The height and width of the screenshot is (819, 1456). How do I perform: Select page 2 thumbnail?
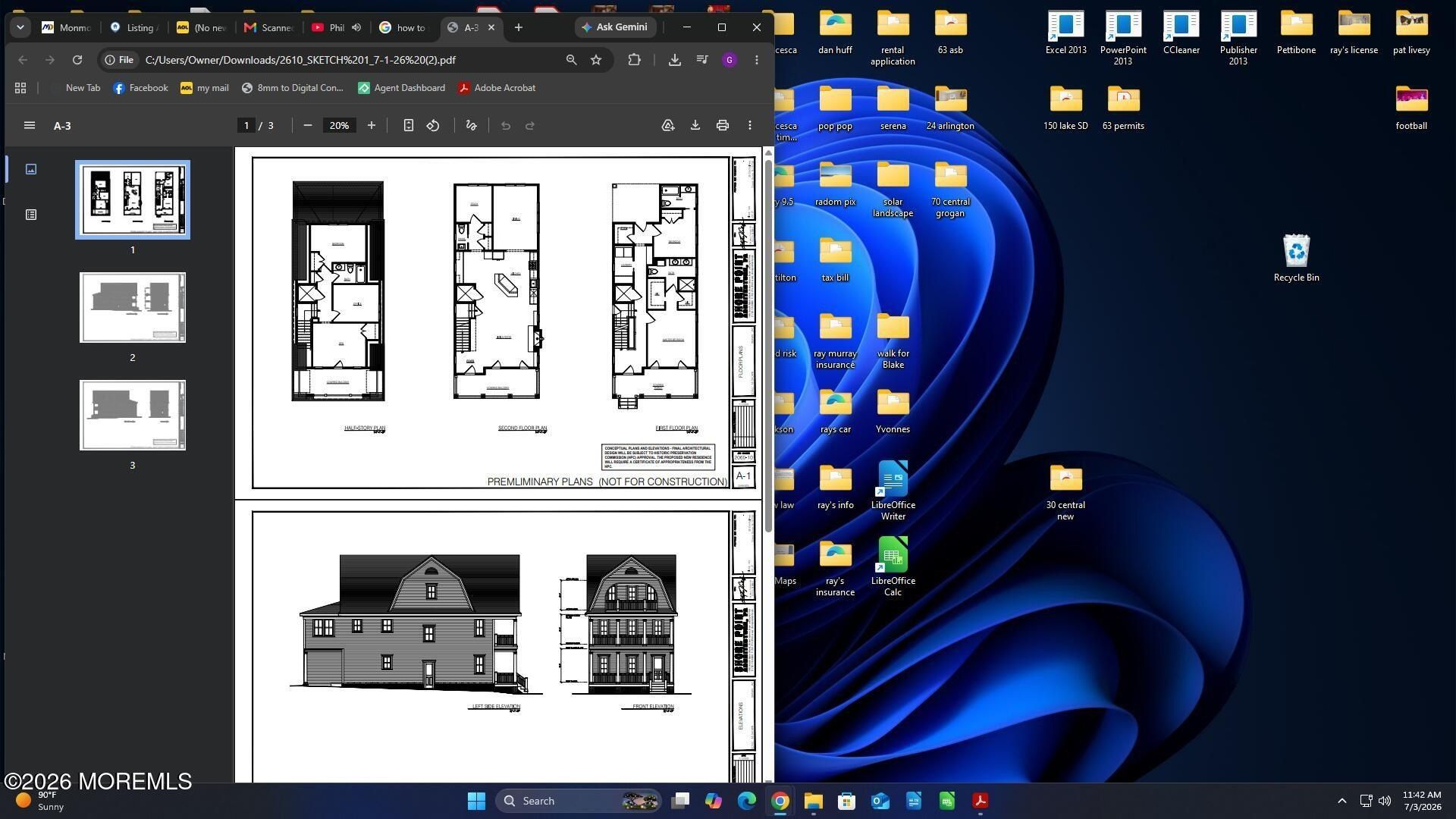pos(133,308)
